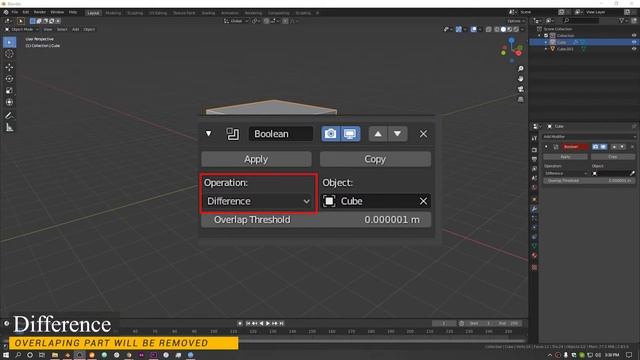Click eyedropper beside Properties editor Object field

tap(632, 173)
